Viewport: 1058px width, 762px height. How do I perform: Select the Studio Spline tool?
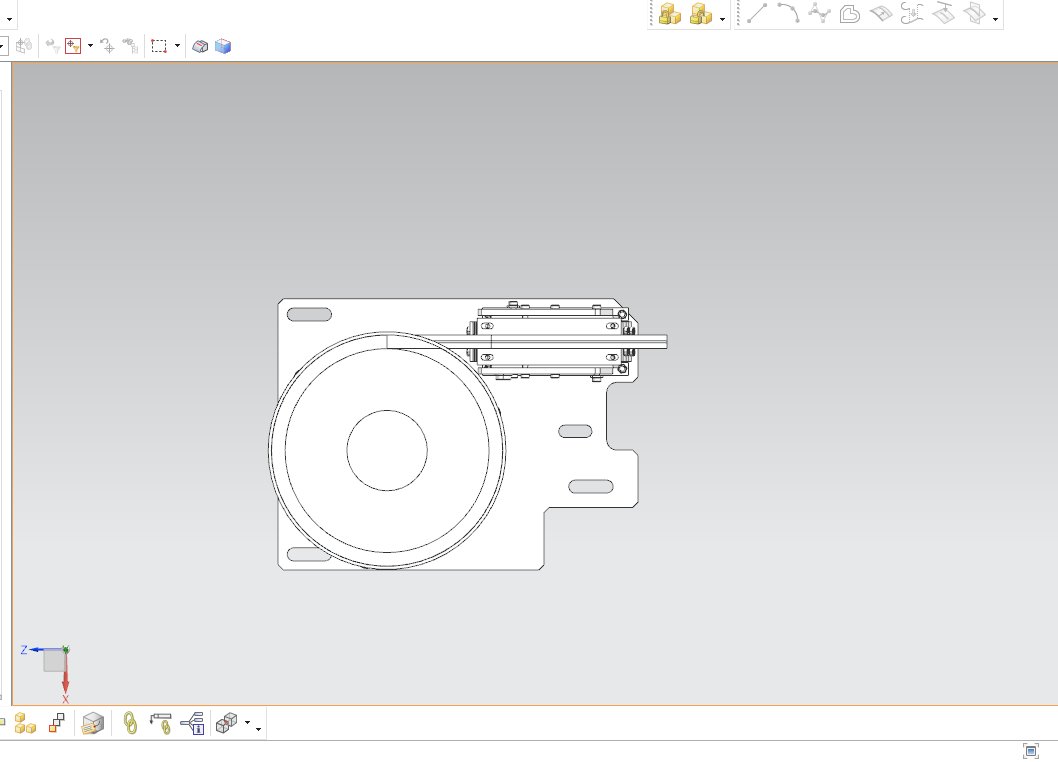pos(819,13)
